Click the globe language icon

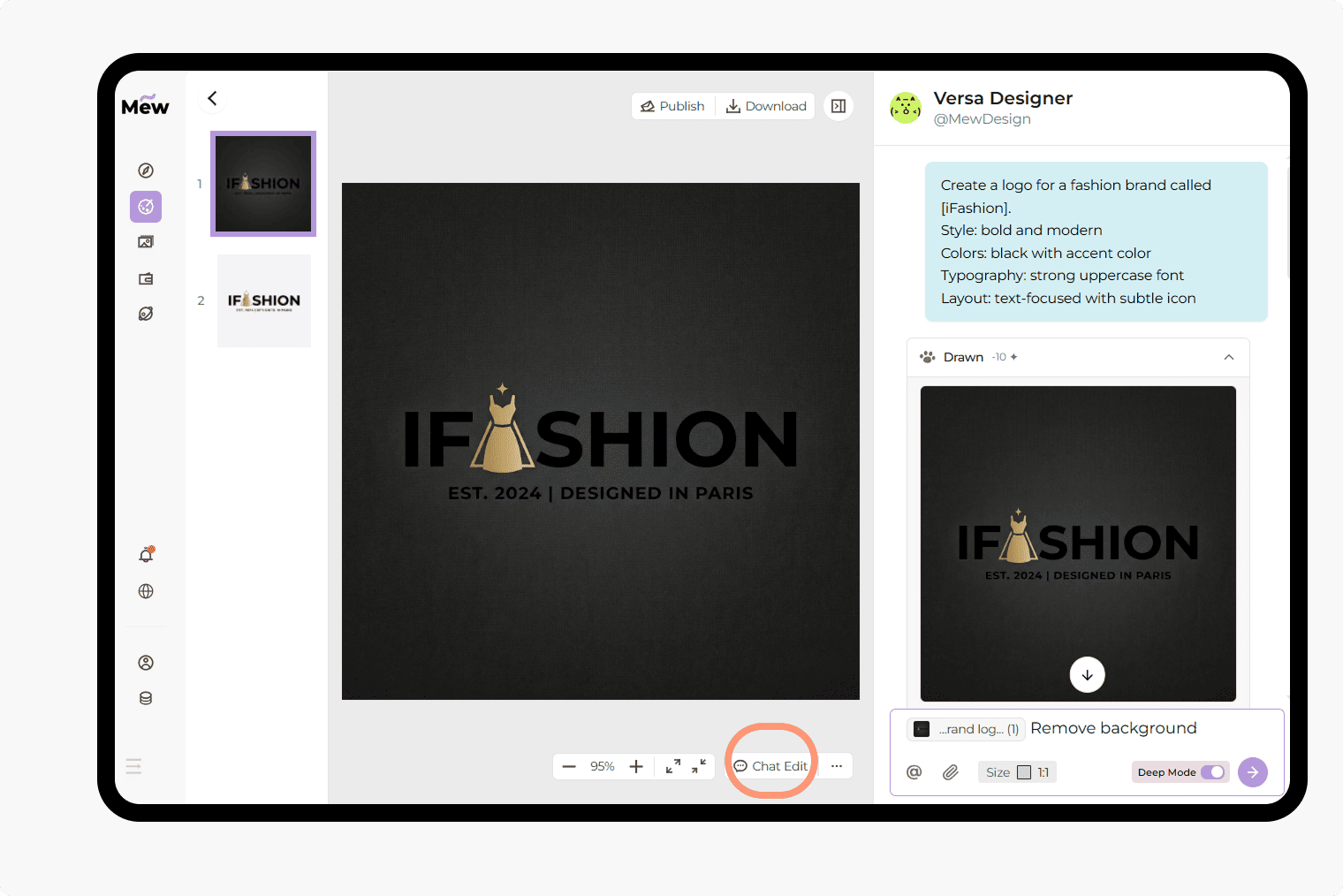(146, 591)
